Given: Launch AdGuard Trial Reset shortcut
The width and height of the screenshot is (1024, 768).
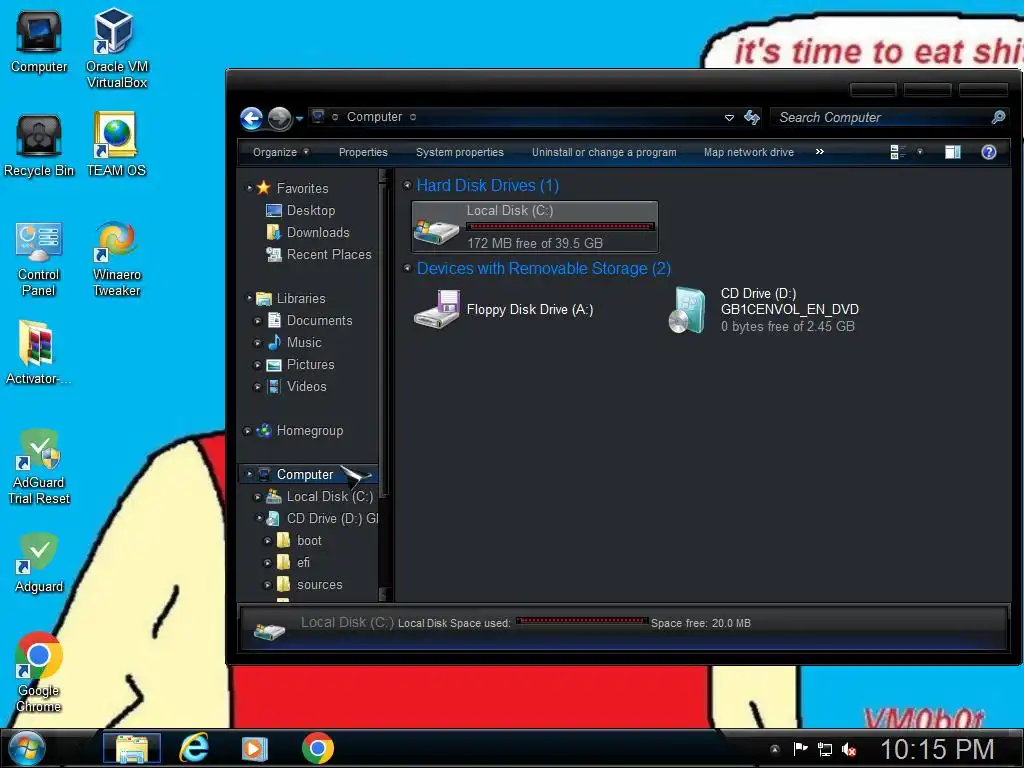Looking at the screenshot, I should click(39, 467).
